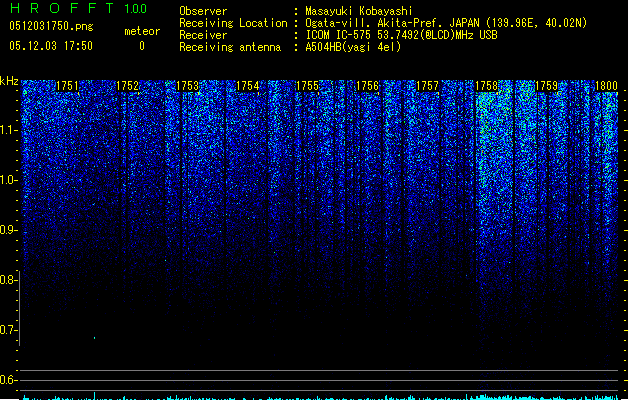629x400 pixels.
Task: Click the 1.0 kHz axis tick label
Action: [8, 180]
